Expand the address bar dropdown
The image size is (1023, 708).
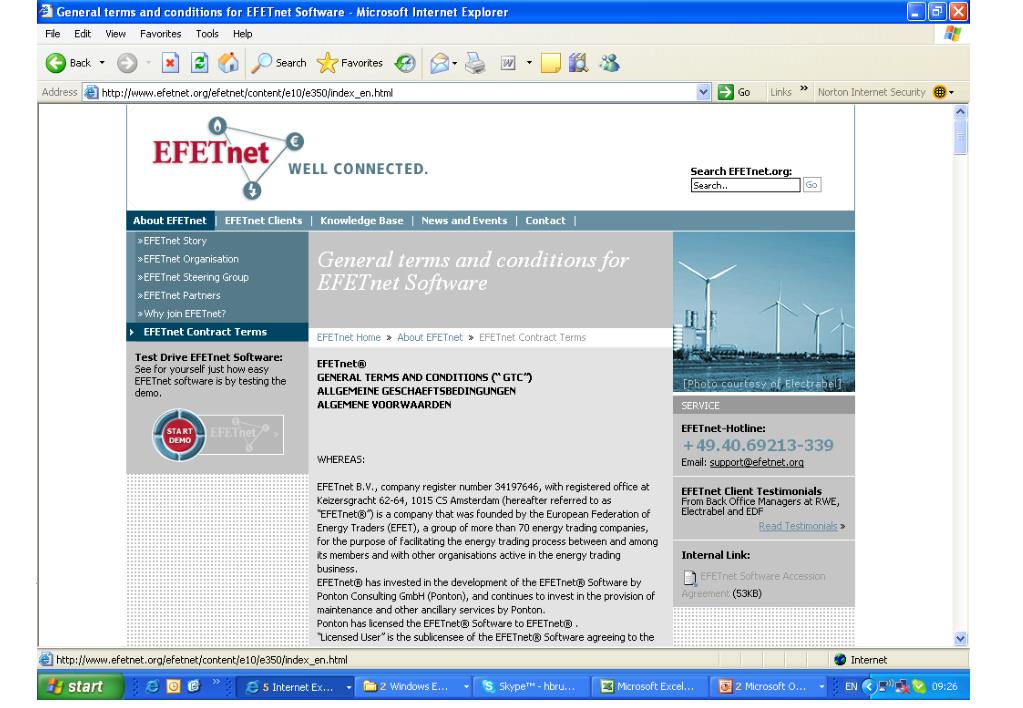point(703,92)
